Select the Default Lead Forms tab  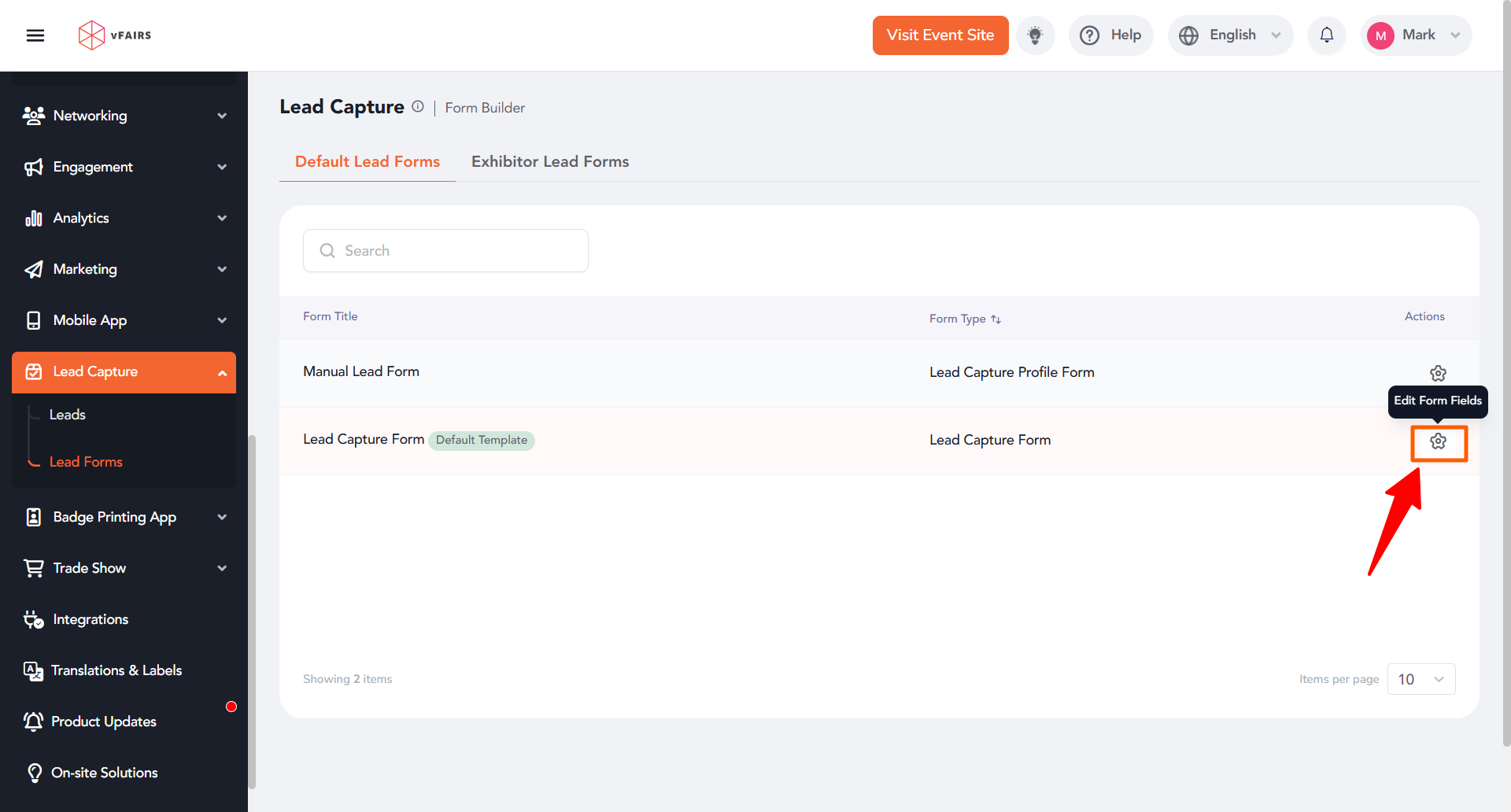coord(368,161)
